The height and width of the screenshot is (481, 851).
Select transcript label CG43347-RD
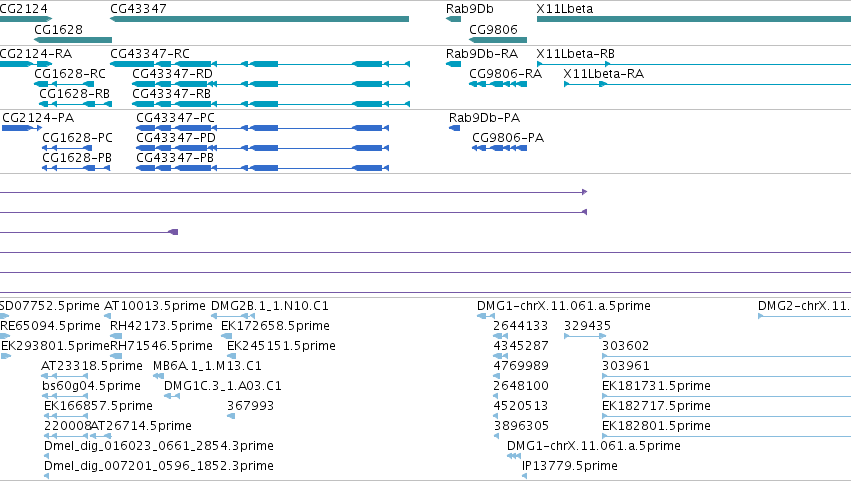tap(173, 73)
